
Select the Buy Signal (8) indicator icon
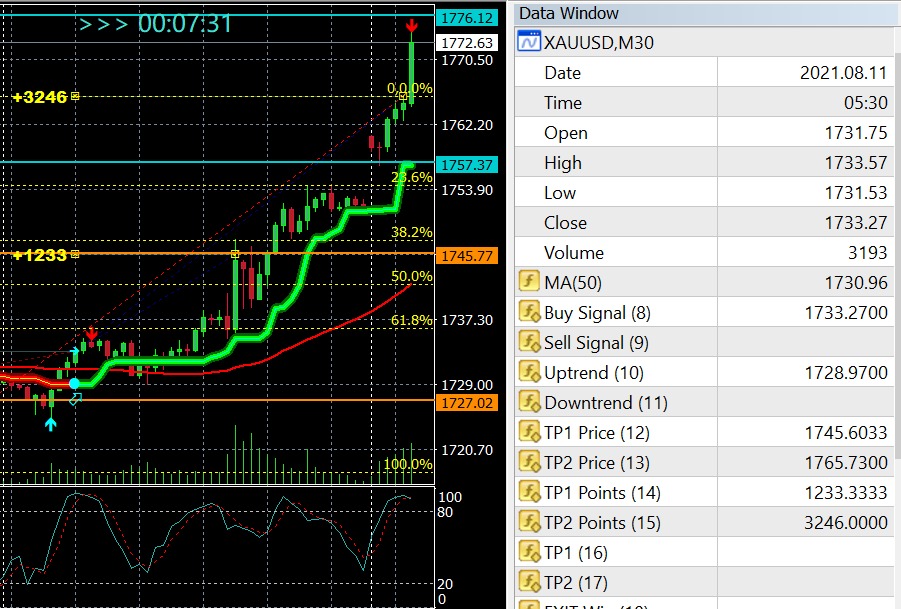(x=529, y=312)
